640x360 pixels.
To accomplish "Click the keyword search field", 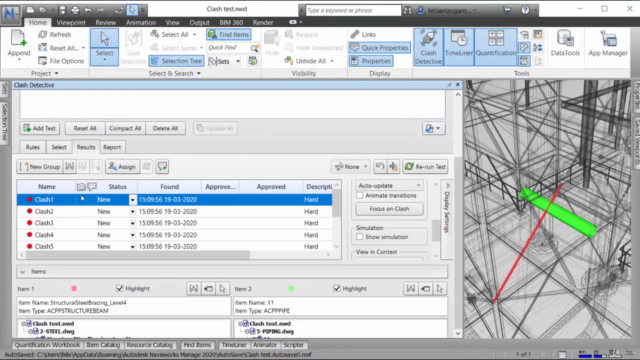I will (x=353, y=10).
